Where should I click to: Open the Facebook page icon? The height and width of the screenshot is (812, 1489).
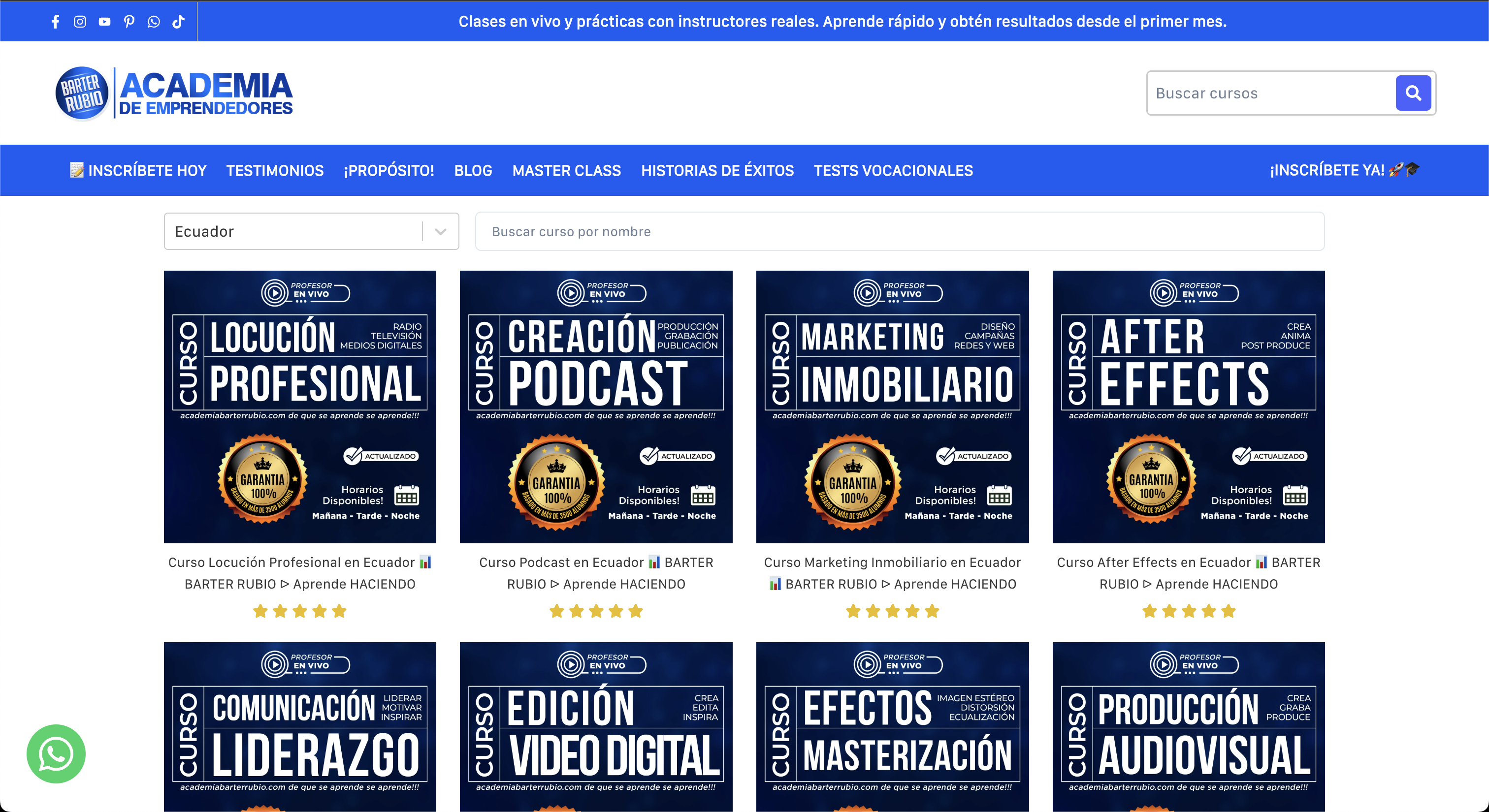tap(55, 21)
